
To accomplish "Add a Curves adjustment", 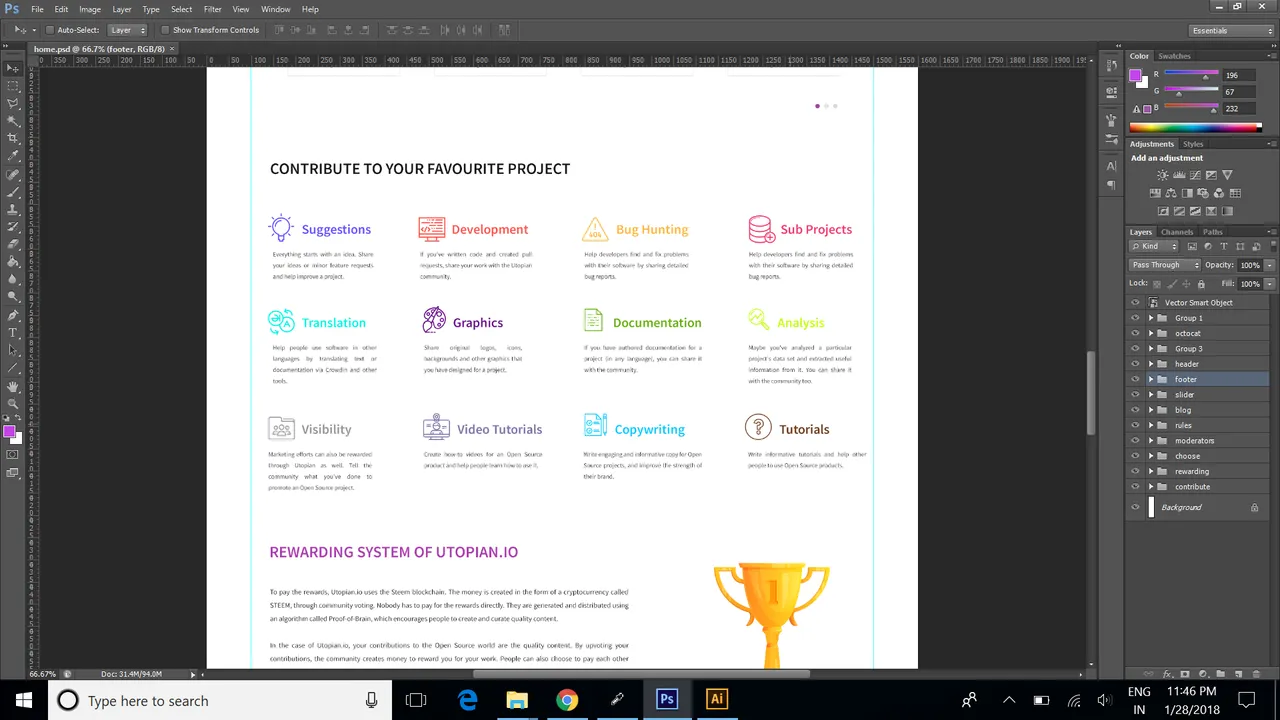I will [x=1195, y=175].
